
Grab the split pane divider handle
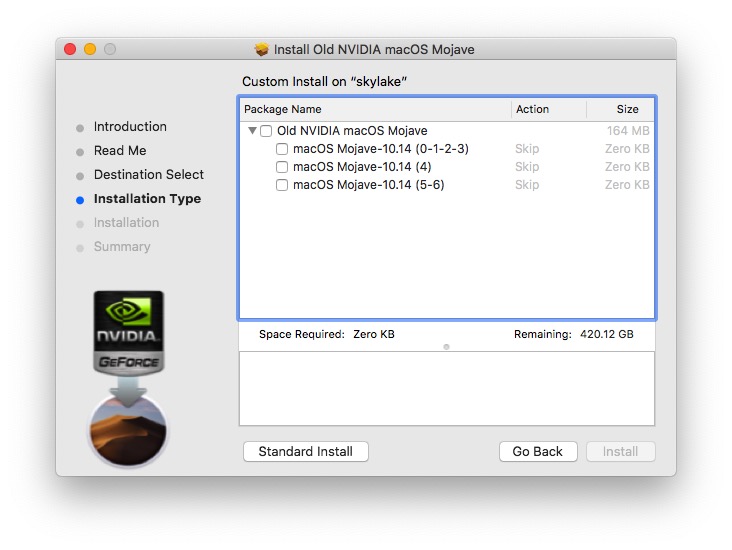(446, 347)
